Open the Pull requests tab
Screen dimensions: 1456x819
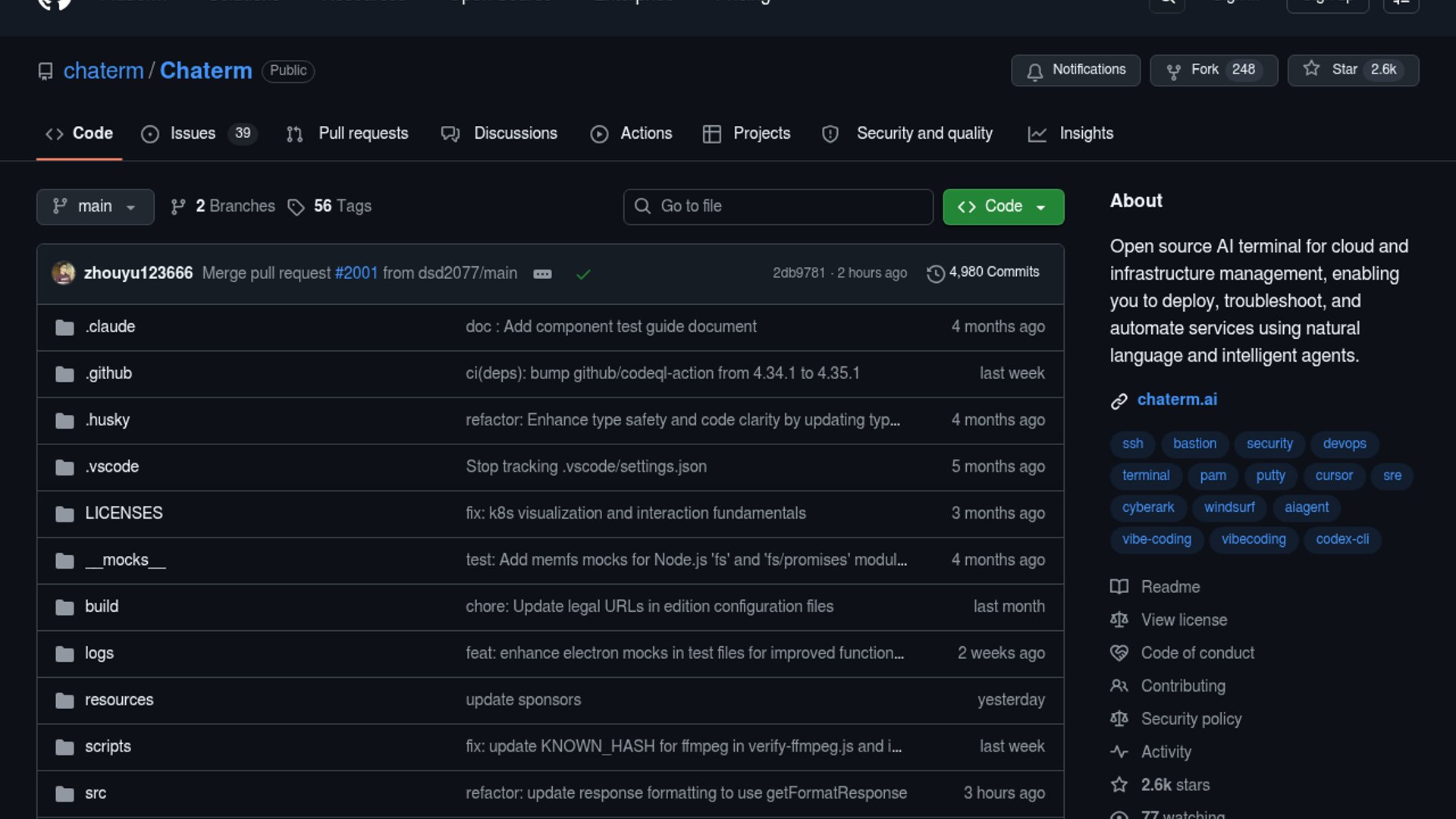pyautogui.click(x=363, y=133)
